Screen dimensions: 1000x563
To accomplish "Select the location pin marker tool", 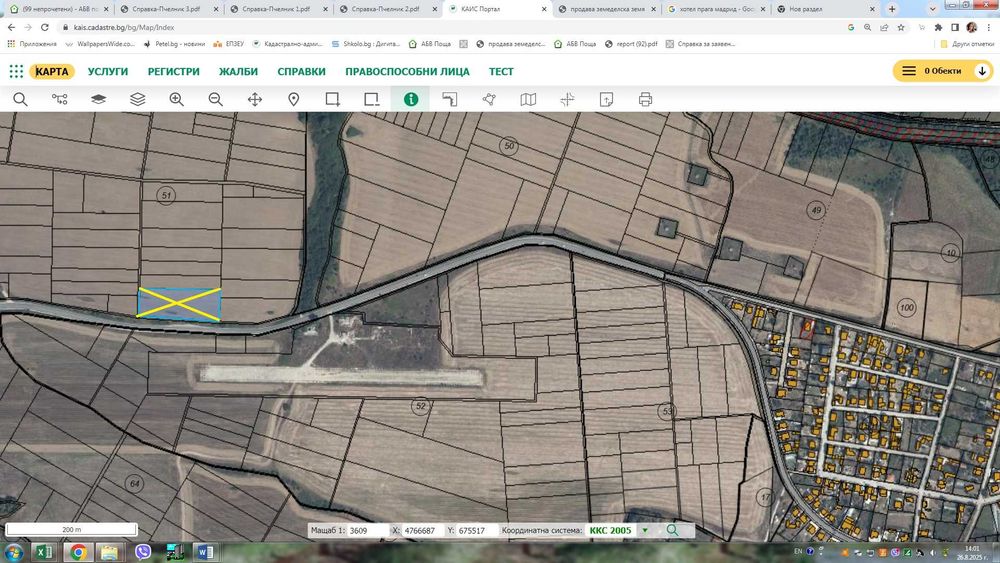I will point(294,99).
